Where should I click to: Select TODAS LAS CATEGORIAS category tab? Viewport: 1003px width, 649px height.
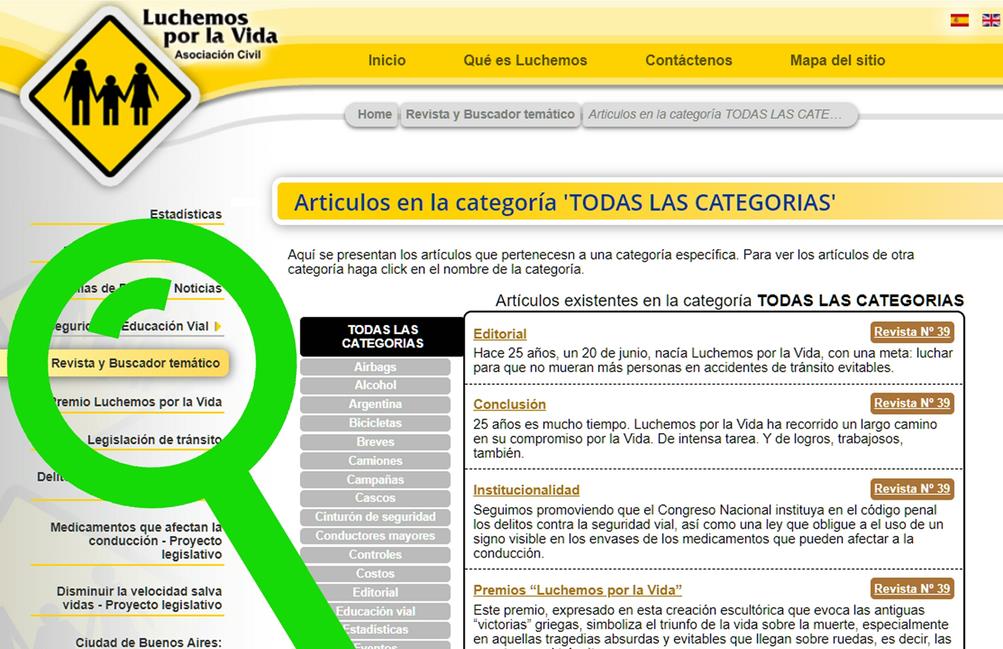382,336
